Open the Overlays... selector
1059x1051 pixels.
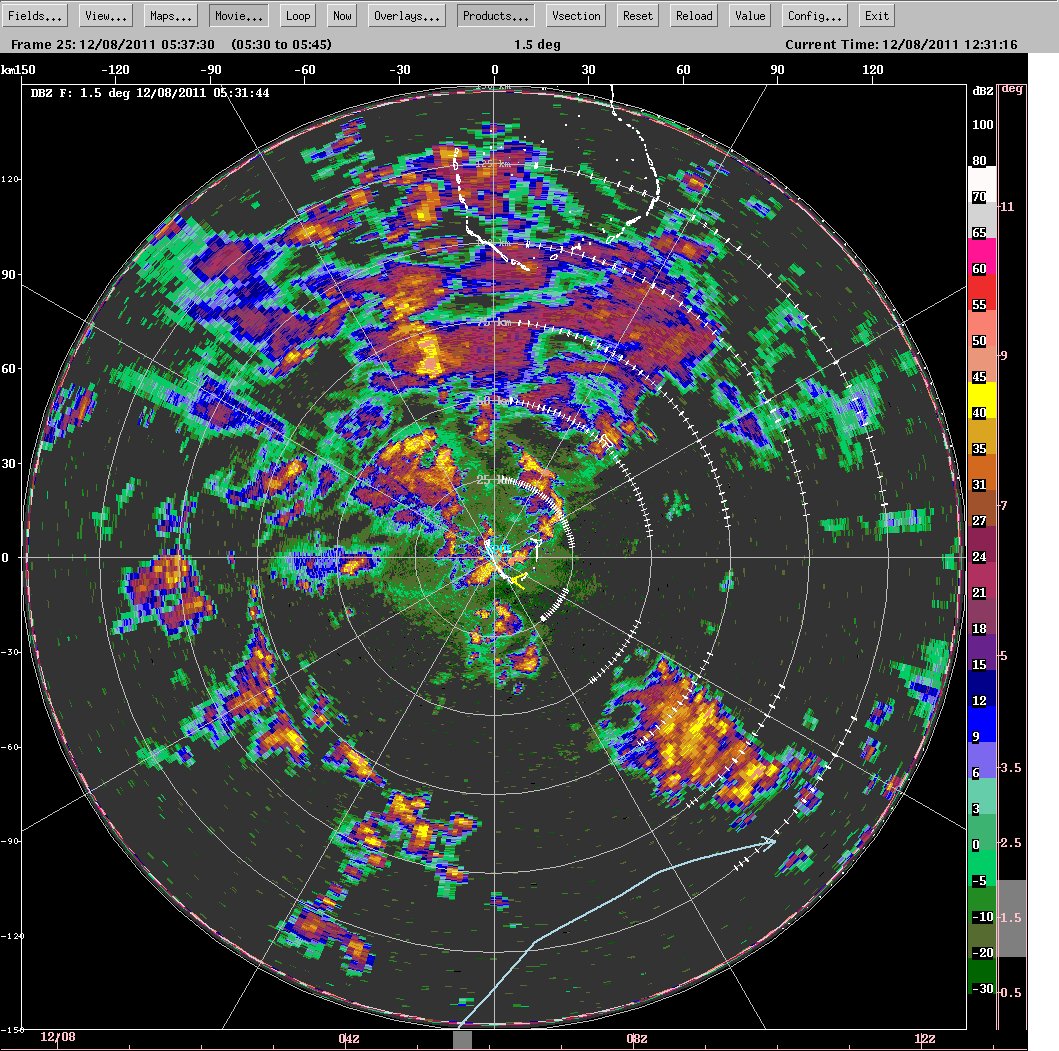pos(406,15)
